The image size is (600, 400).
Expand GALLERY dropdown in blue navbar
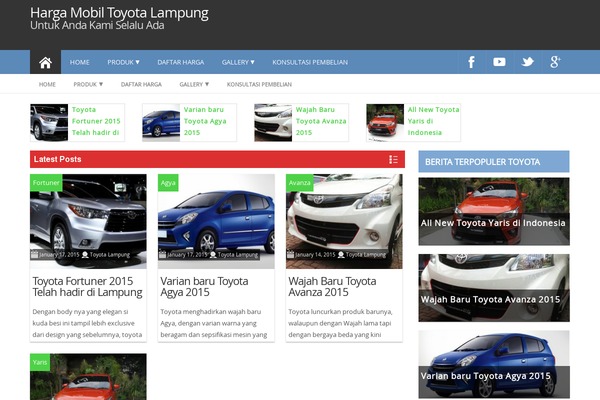(238, 62)
